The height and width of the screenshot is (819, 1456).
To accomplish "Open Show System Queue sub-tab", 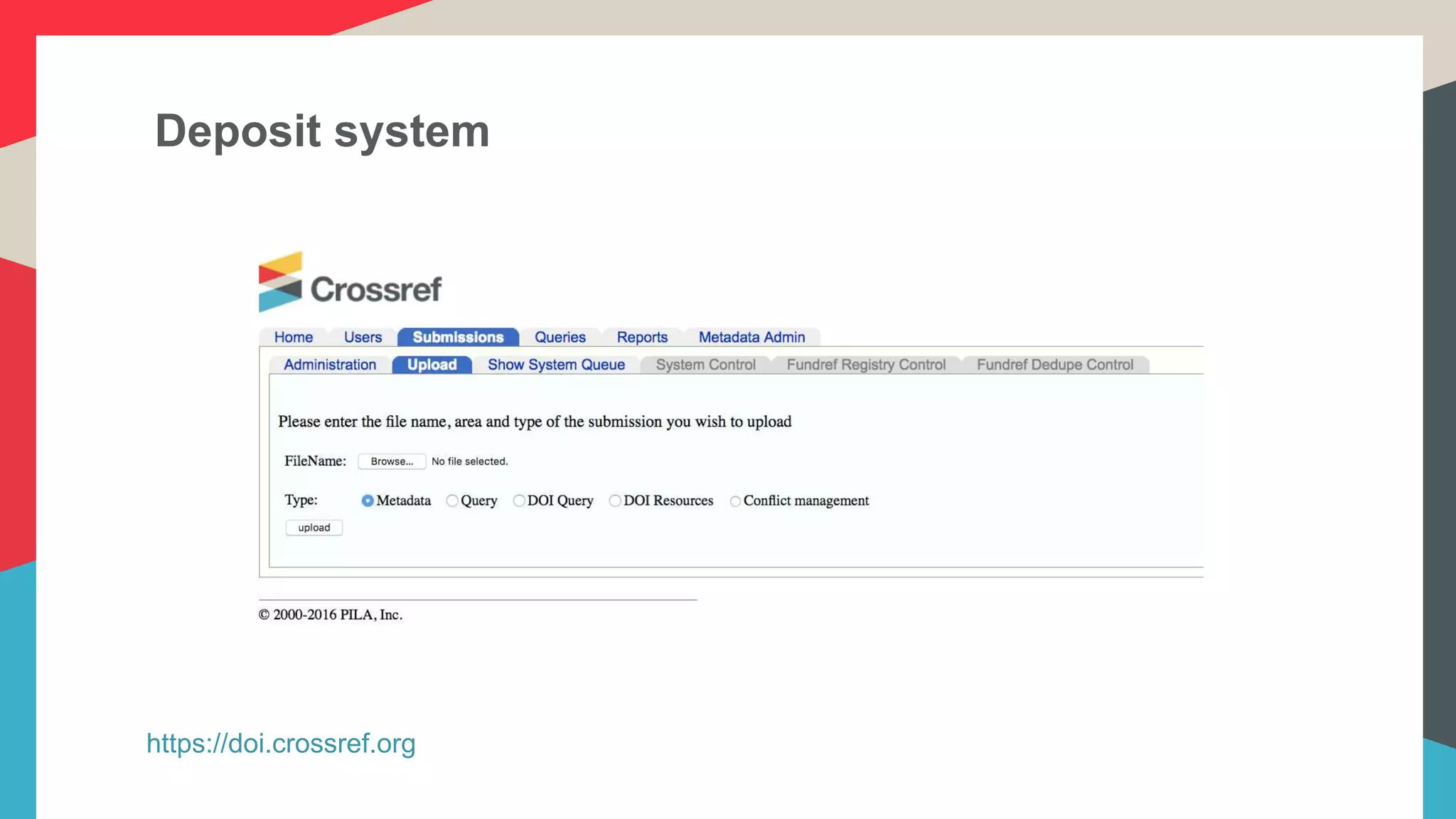I will click(556, 365).
